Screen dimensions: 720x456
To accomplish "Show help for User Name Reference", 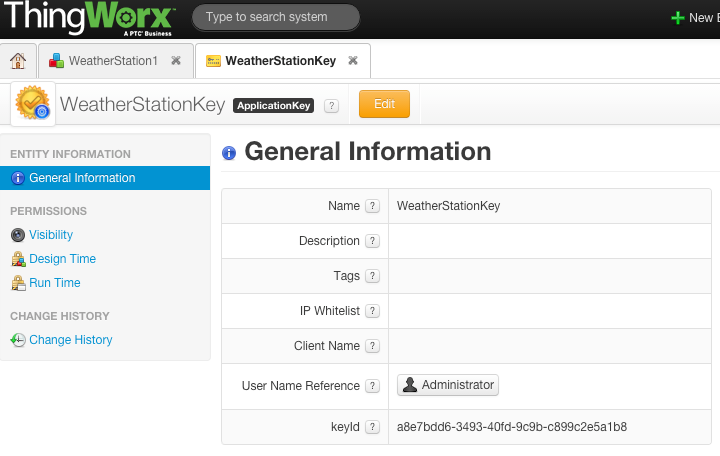I will [x=372, y=386].
